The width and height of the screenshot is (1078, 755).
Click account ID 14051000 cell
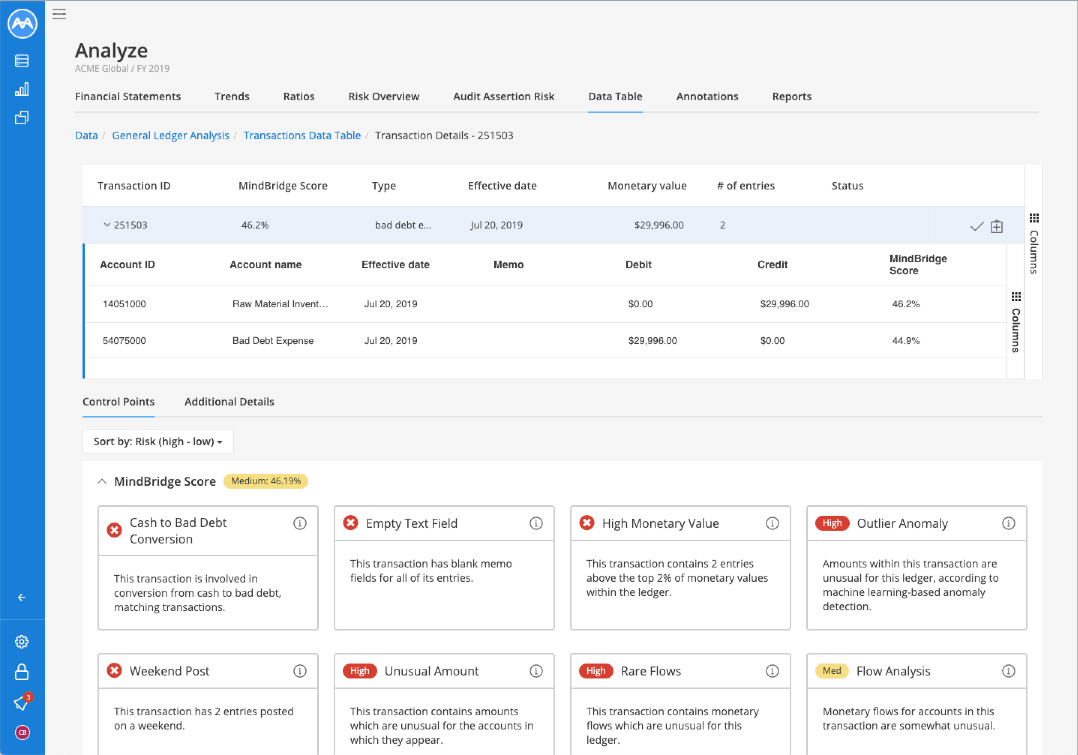coord(124,304)
